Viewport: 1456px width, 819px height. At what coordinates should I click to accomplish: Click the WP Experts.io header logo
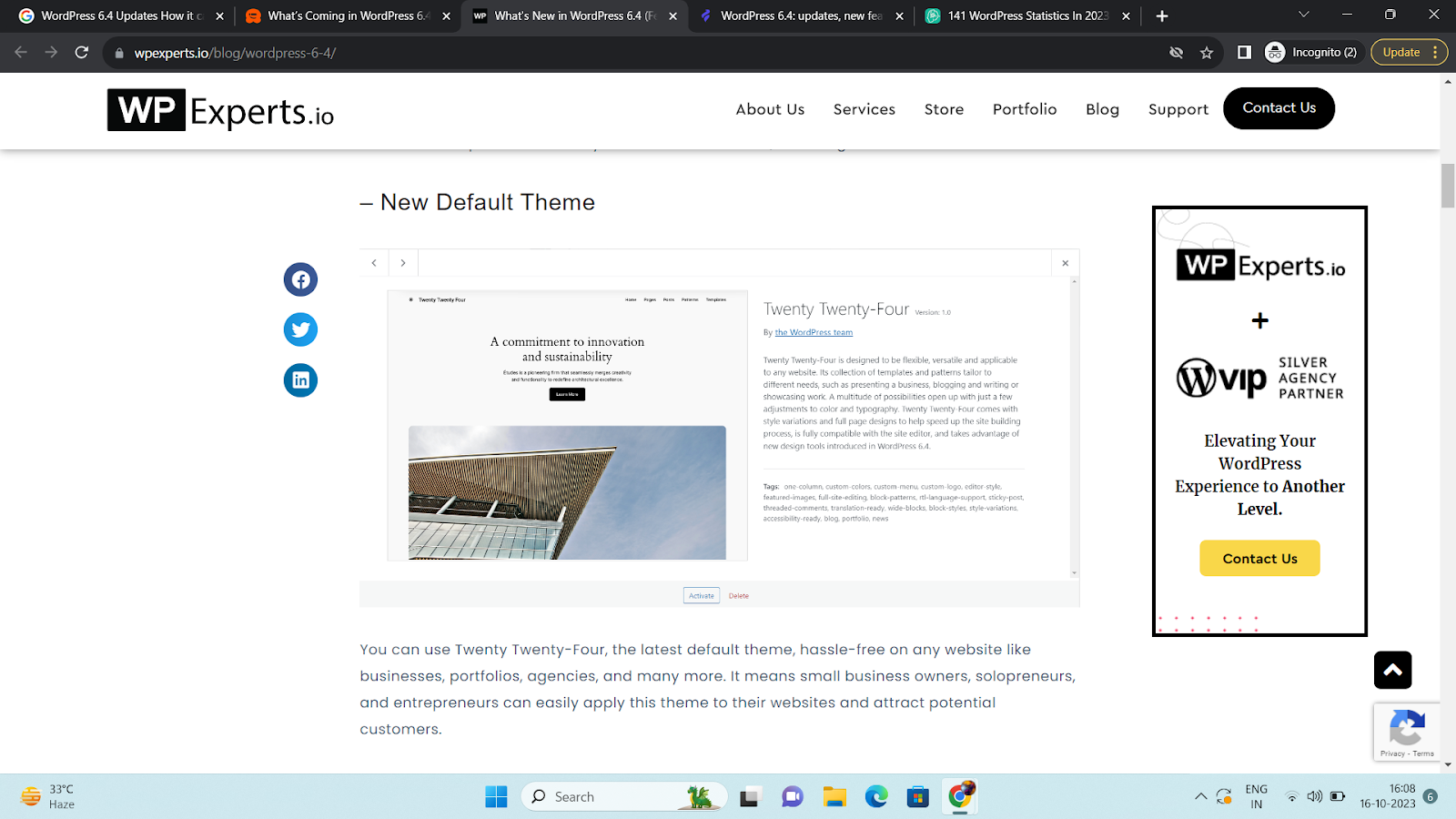[x=221, y=110]
